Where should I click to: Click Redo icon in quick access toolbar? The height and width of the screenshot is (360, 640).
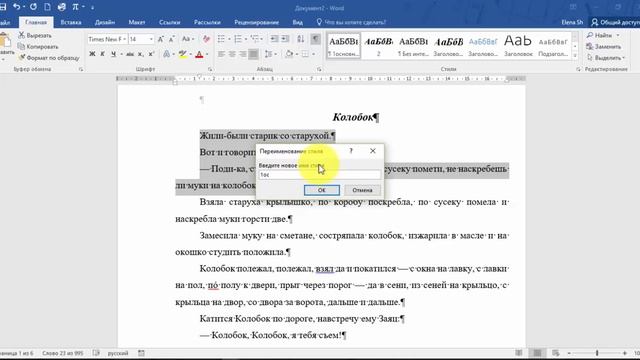33,7
